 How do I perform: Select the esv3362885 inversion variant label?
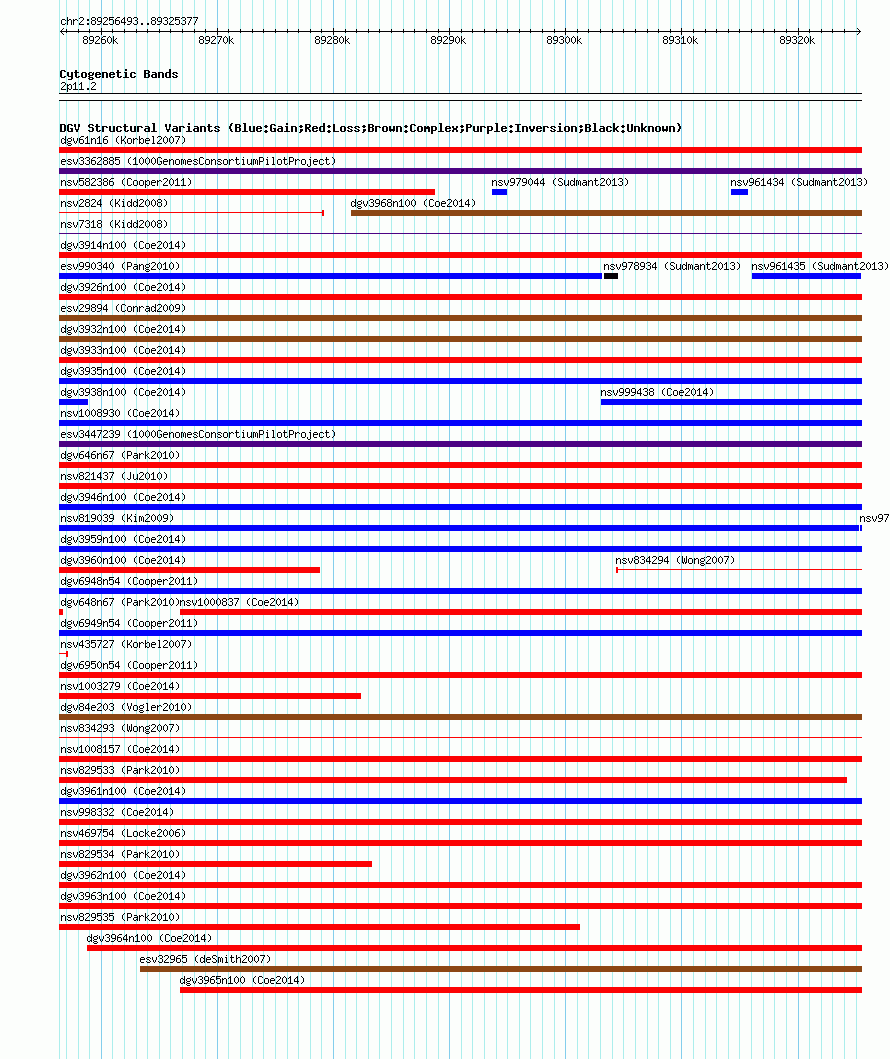198,161
